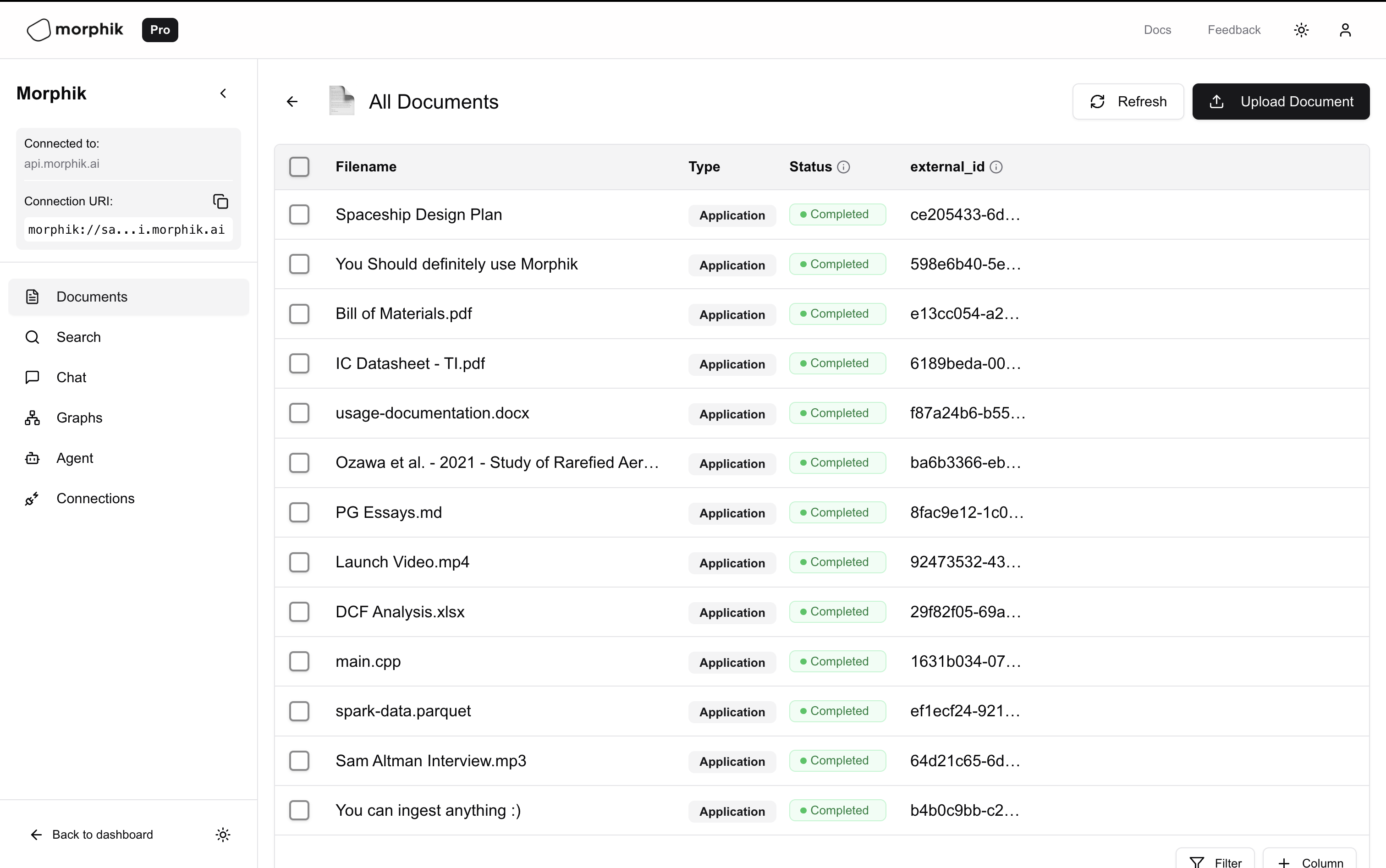This screenshot has height=868, width=1386.
Task: Open the user profile menu
Action: pos(1345,29)
